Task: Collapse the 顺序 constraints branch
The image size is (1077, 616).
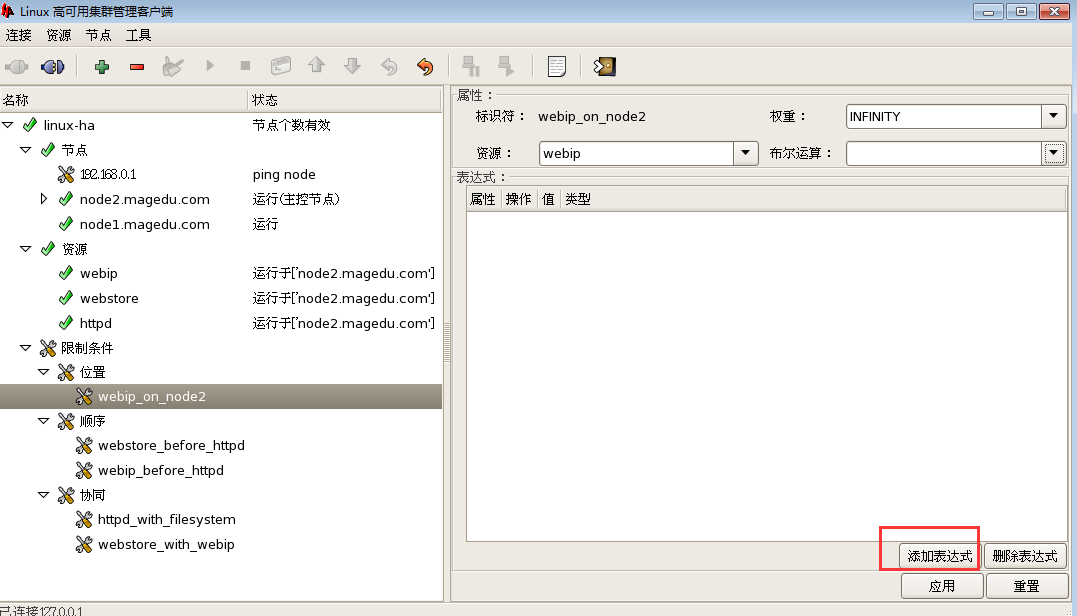Action: [x=43, y=421]
